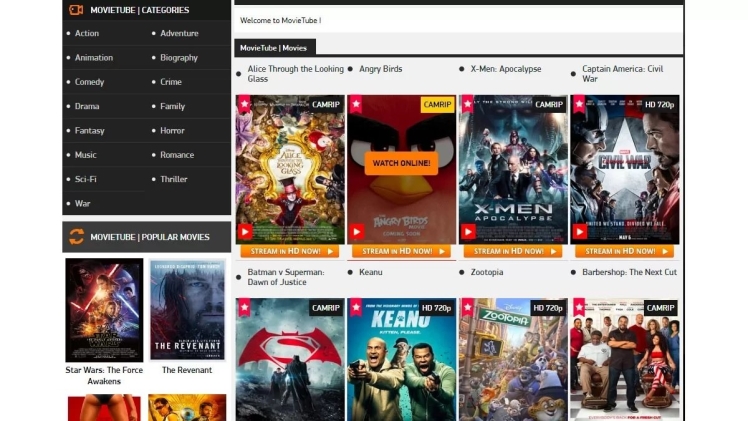Browse the Horror category
The width and height of the screenshot is (748, 421).
tap(172, 131)
